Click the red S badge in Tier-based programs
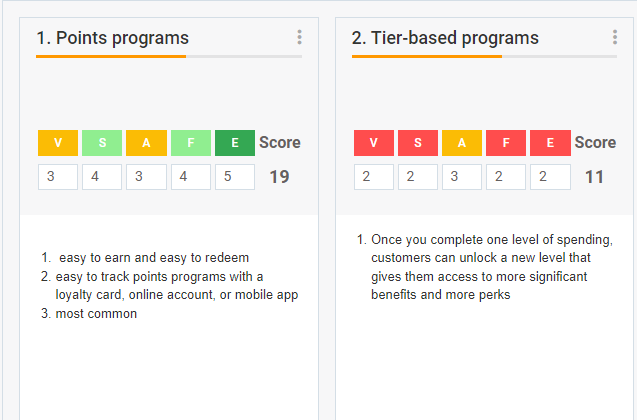Viewport: 637px width, 420px height. pyautogui.click(x=418, y=143)
